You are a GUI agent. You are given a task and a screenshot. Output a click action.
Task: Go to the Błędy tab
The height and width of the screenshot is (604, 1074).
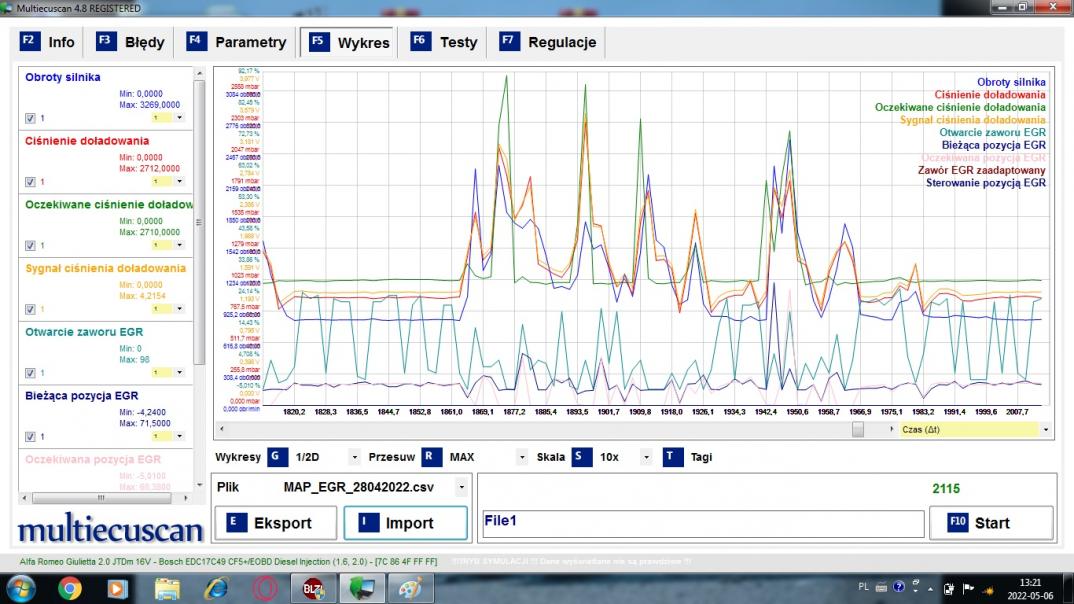[132, 42]
